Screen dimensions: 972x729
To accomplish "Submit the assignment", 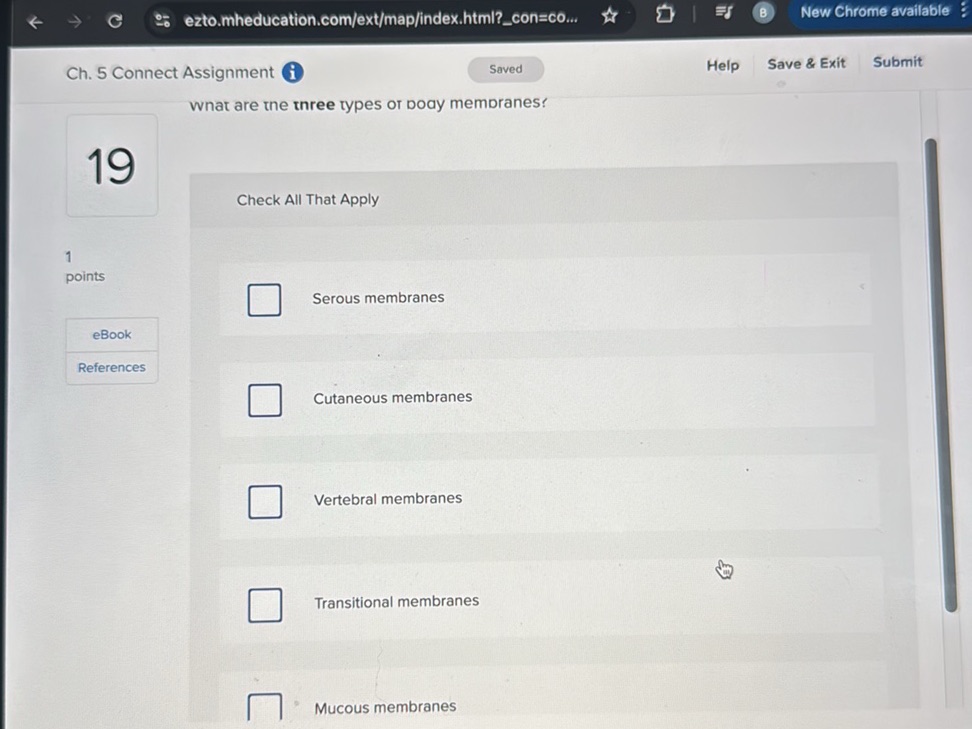I will tap(897, 61).
